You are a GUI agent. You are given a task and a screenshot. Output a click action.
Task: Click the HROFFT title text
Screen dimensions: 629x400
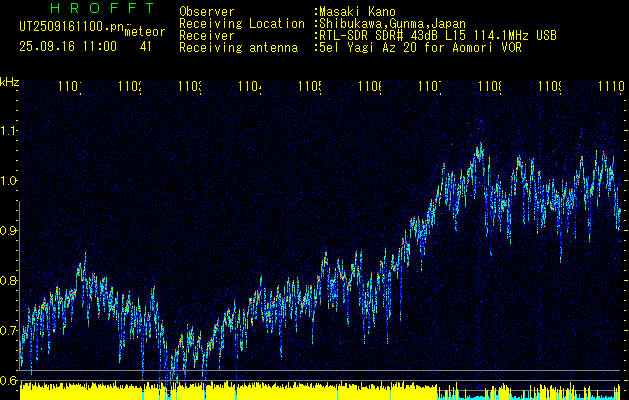pyautogui.click(x=102, y=8)
